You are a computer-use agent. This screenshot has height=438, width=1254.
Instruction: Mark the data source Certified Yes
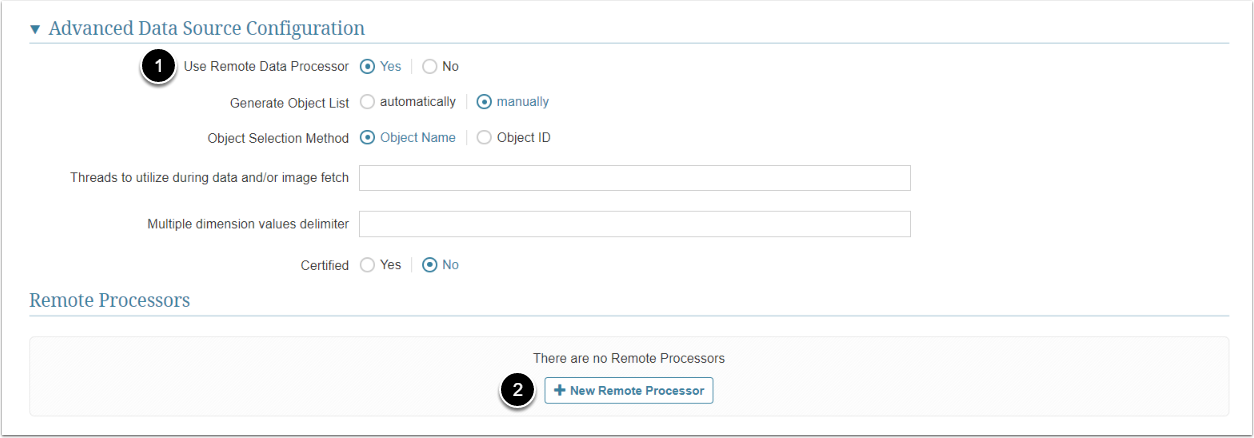pyautogui.click(x=368, y=265)
